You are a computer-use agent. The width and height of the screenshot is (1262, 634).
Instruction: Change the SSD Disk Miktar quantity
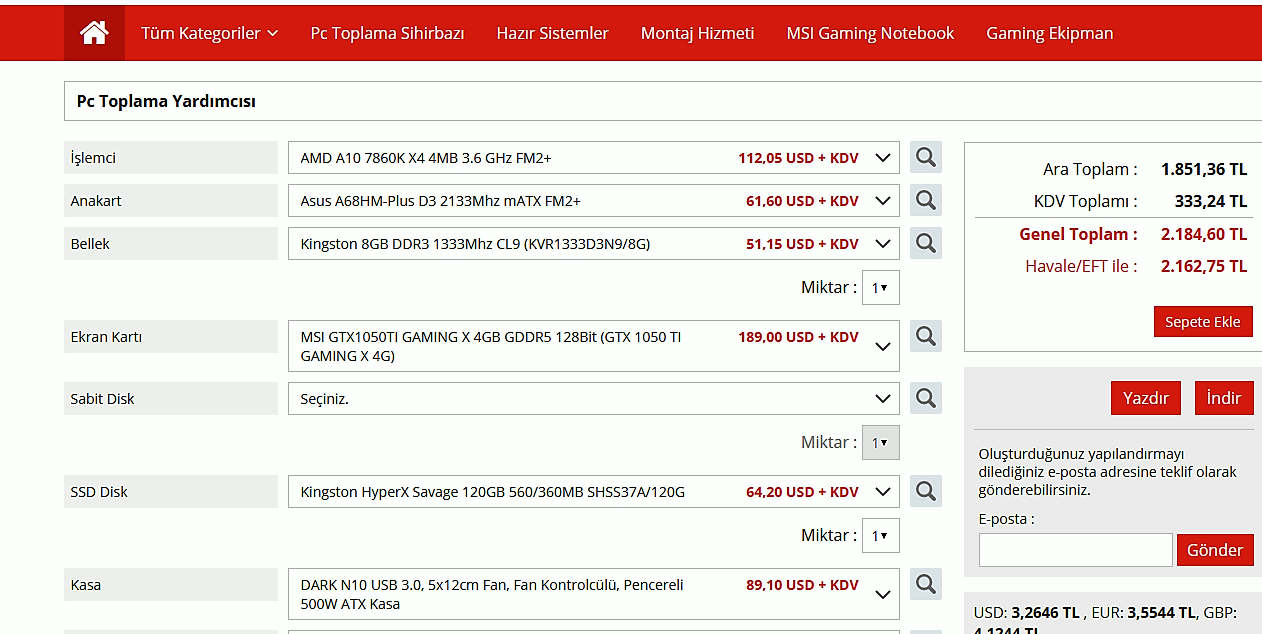pyautogui.click(x=881, y=536)
